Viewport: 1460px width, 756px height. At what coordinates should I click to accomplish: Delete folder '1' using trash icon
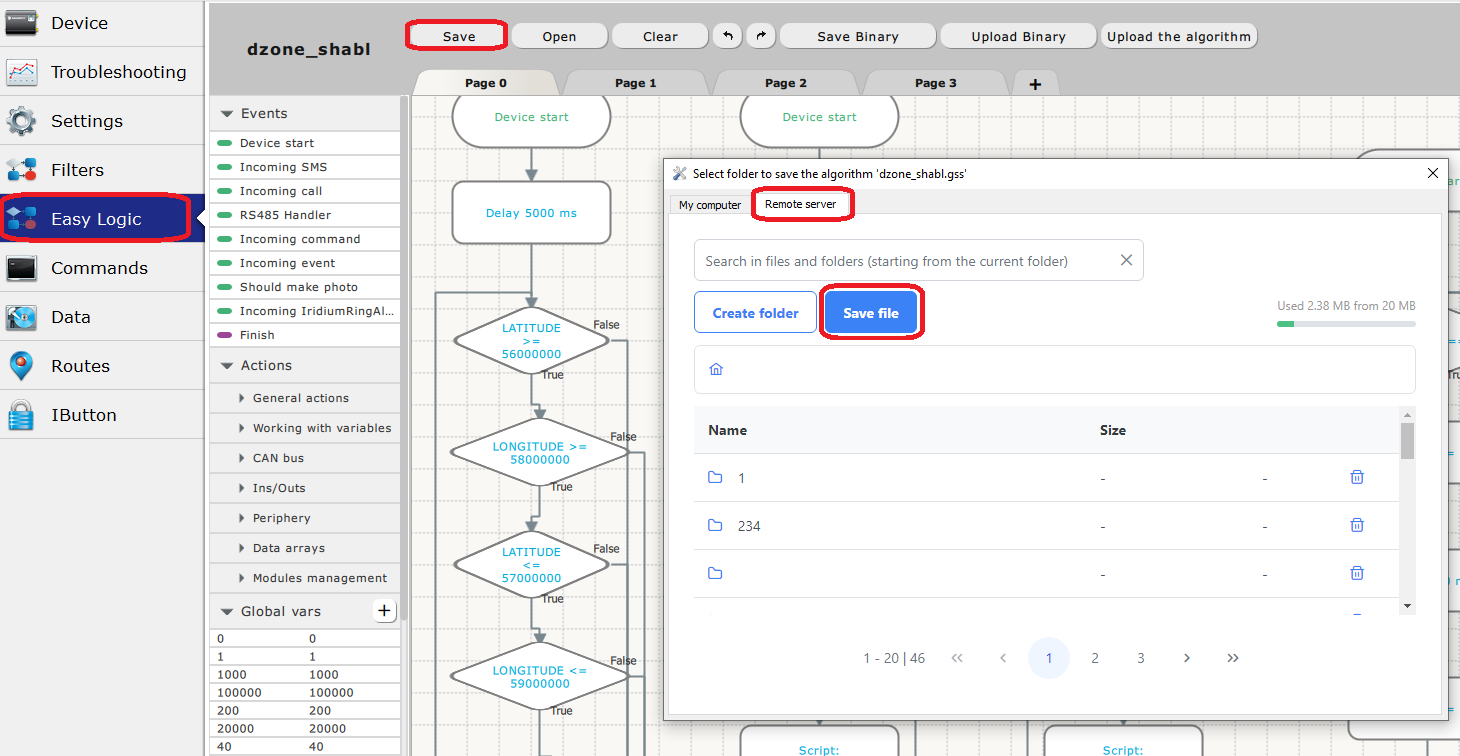click(x=1356, y=478)
